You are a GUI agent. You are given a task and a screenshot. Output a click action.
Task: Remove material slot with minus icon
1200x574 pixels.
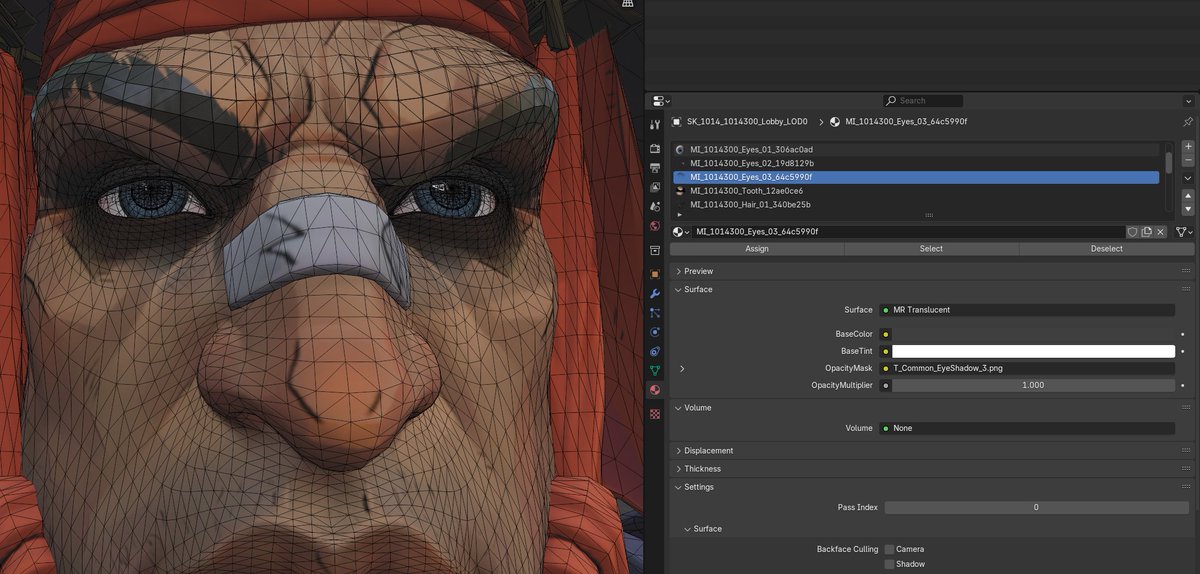(1188, 160)
